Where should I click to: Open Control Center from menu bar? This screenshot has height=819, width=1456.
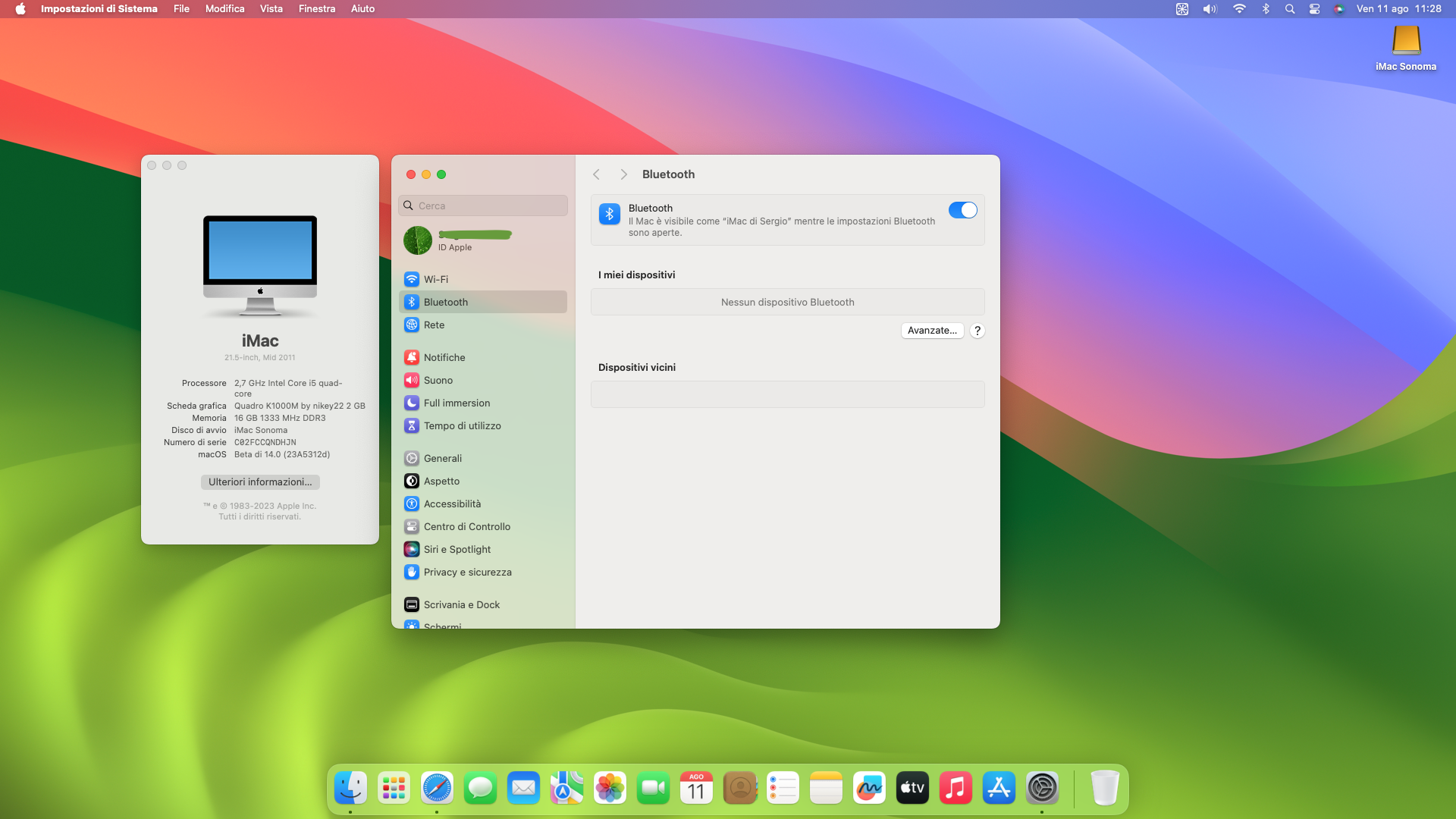coord(1314,9)
